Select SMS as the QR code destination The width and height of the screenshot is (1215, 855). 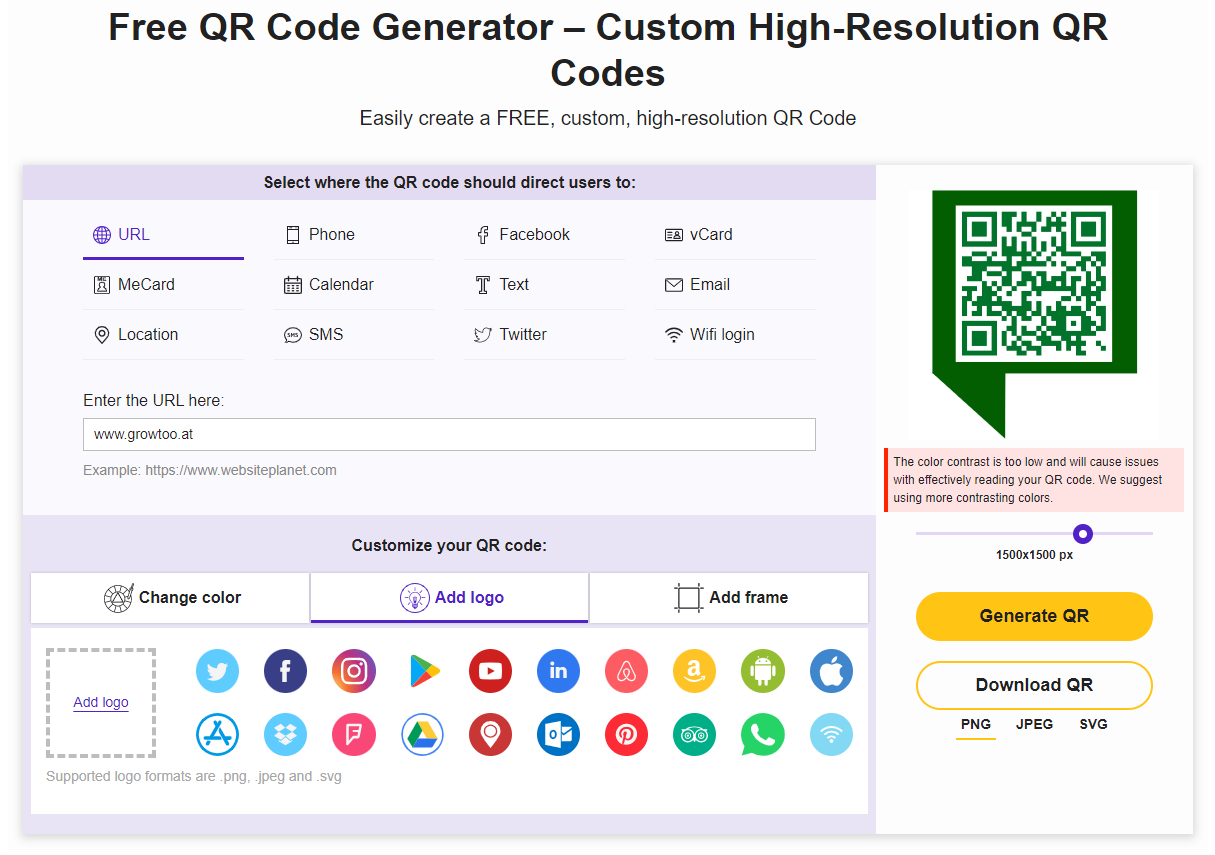[314, 334]
